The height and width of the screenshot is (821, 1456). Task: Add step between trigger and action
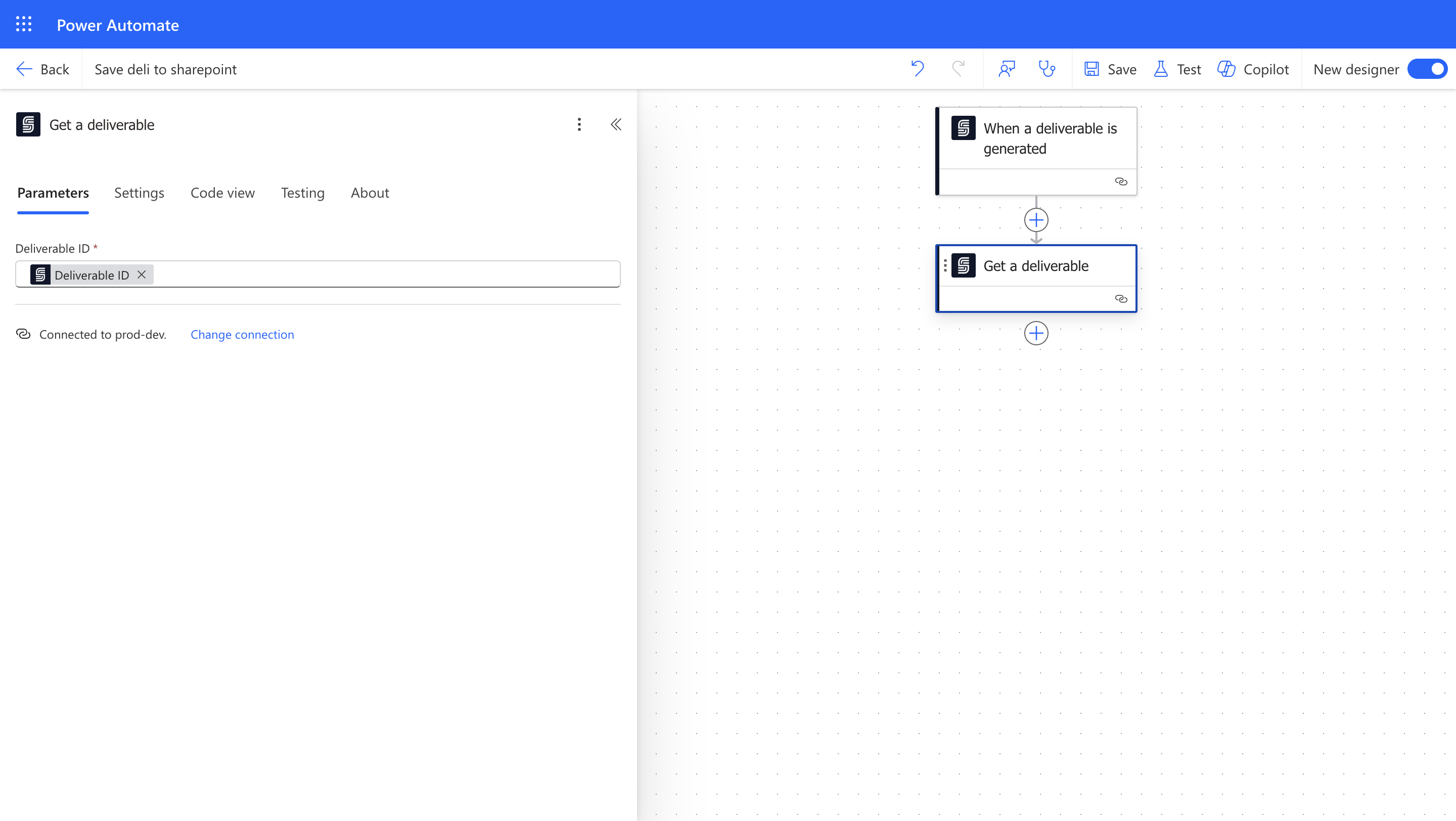1035,220
